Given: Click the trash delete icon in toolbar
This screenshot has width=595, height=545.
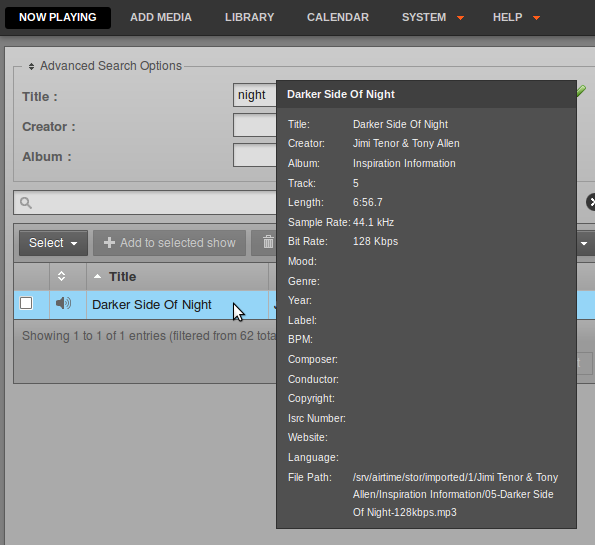Looking at the screenshot, I should click(x=268, y=242).
